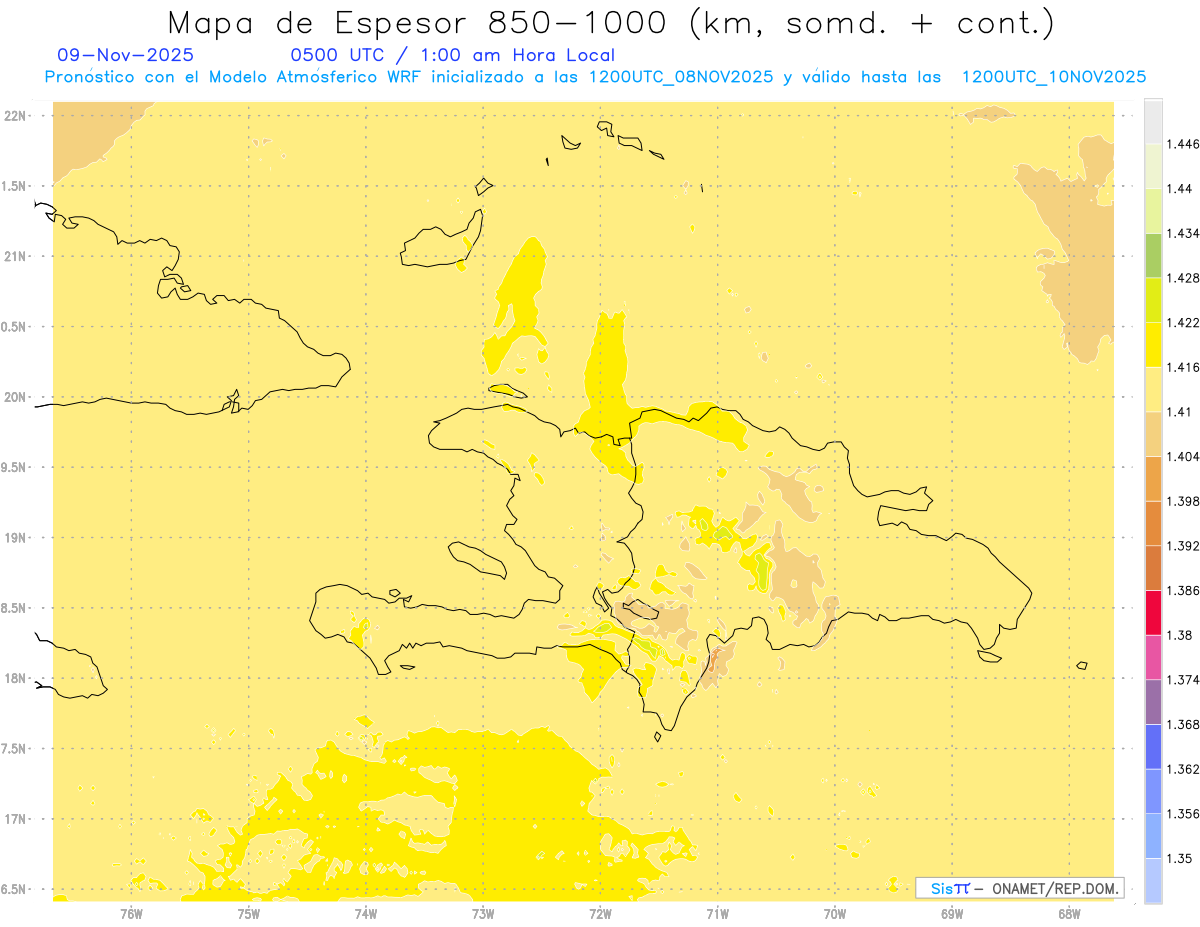Click the light blue swatch between 1.35 and 1.356
The width and height of the screenshot is (1200, 927).
(1153, 836)
